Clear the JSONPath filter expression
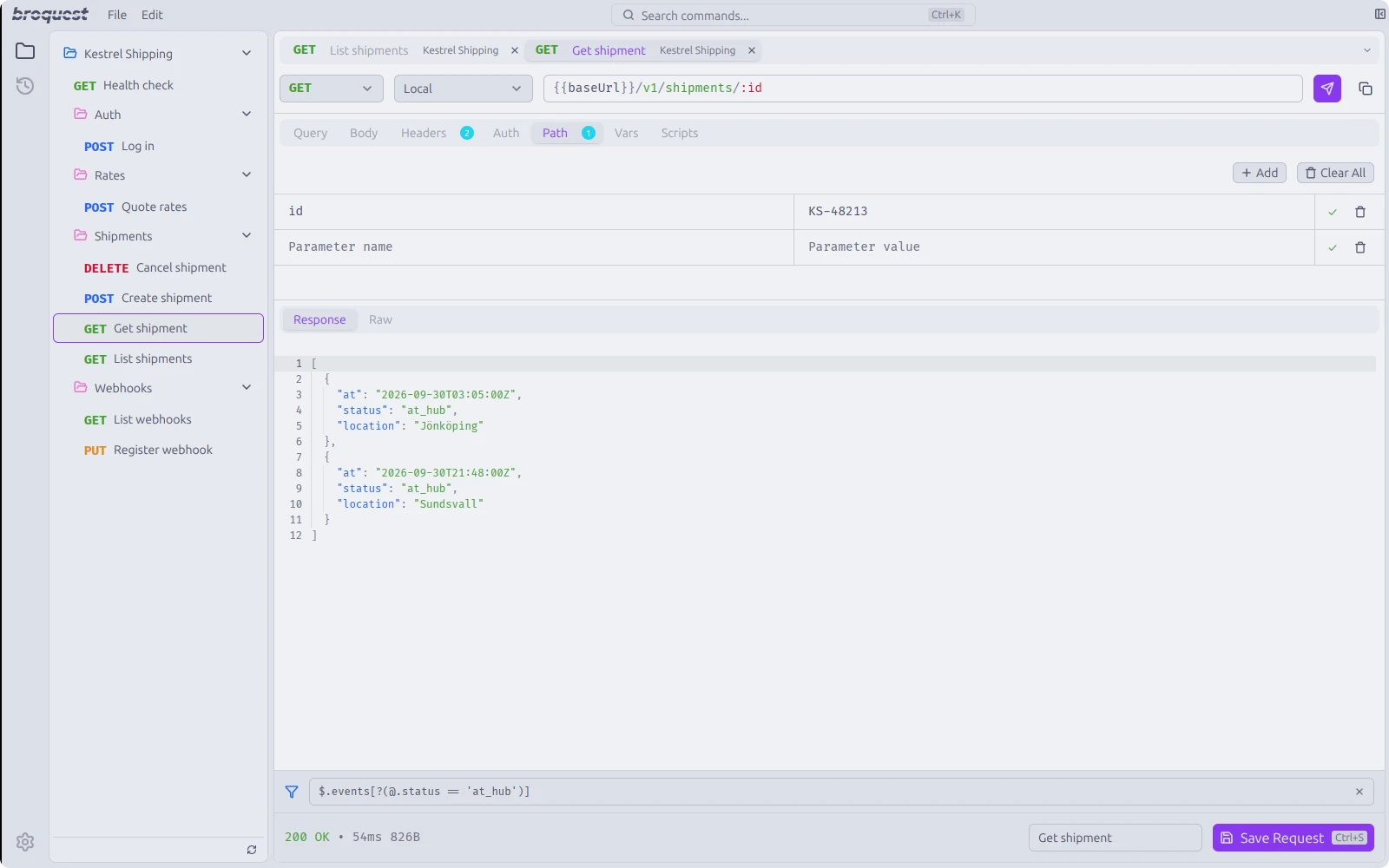 tap(1359, 792)
